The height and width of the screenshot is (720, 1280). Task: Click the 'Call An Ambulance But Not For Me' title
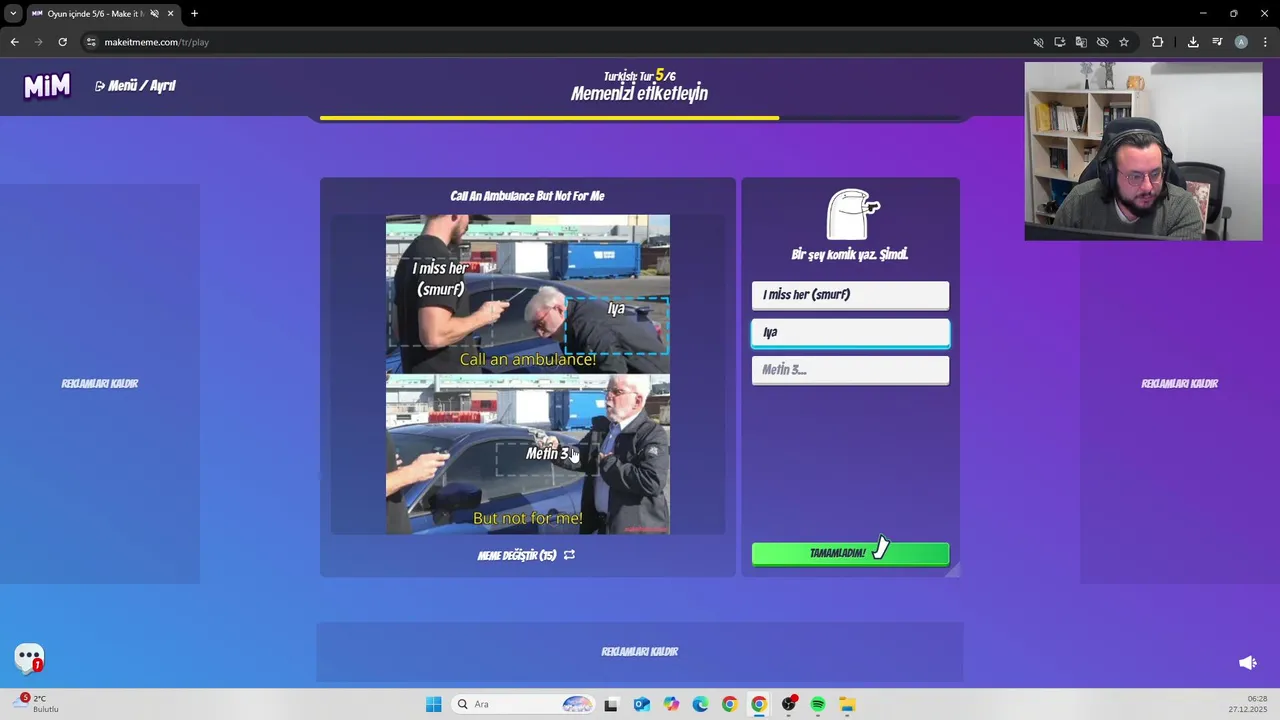point(527,196)
